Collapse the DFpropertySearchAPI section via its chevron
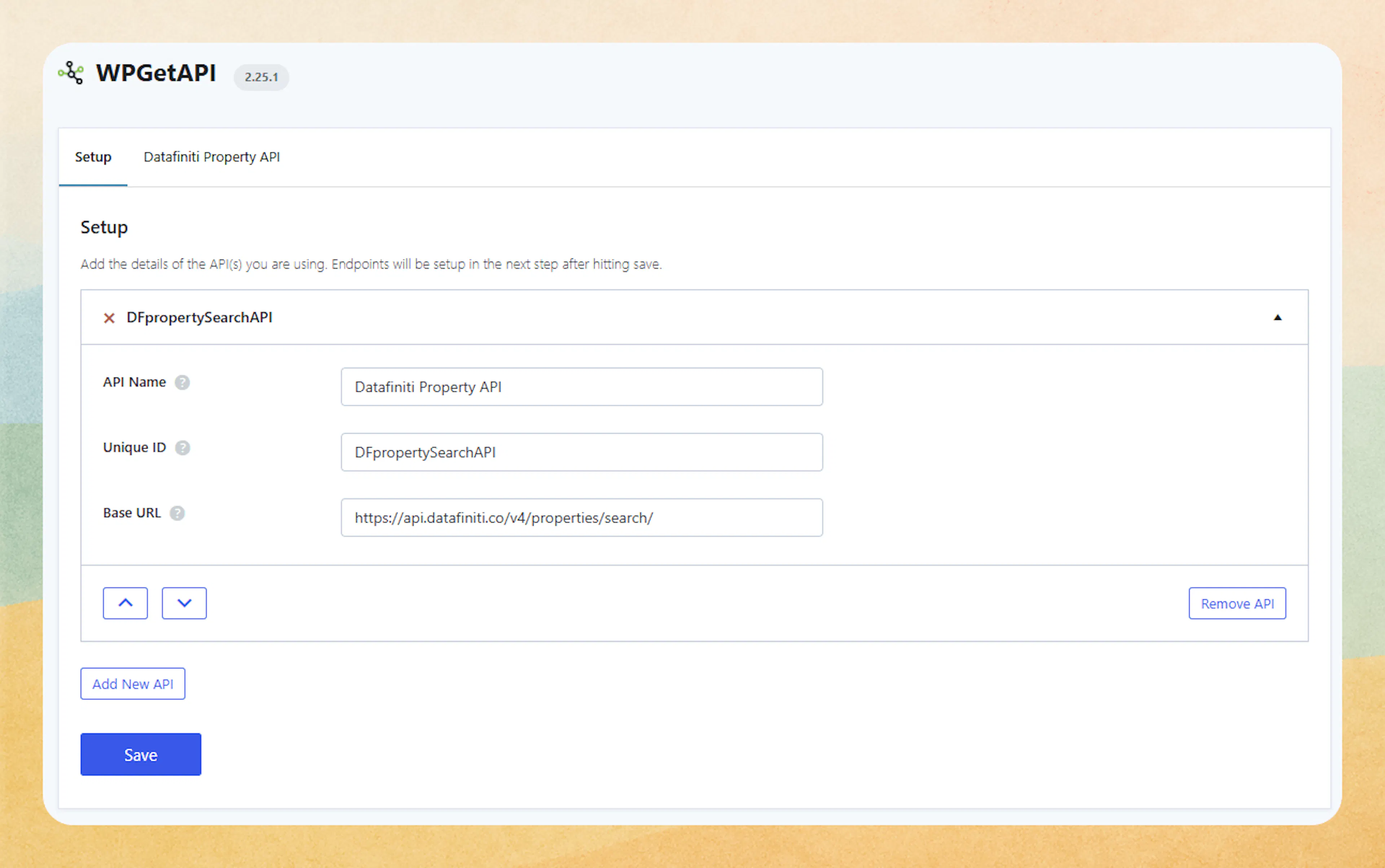 point(1277,317)
